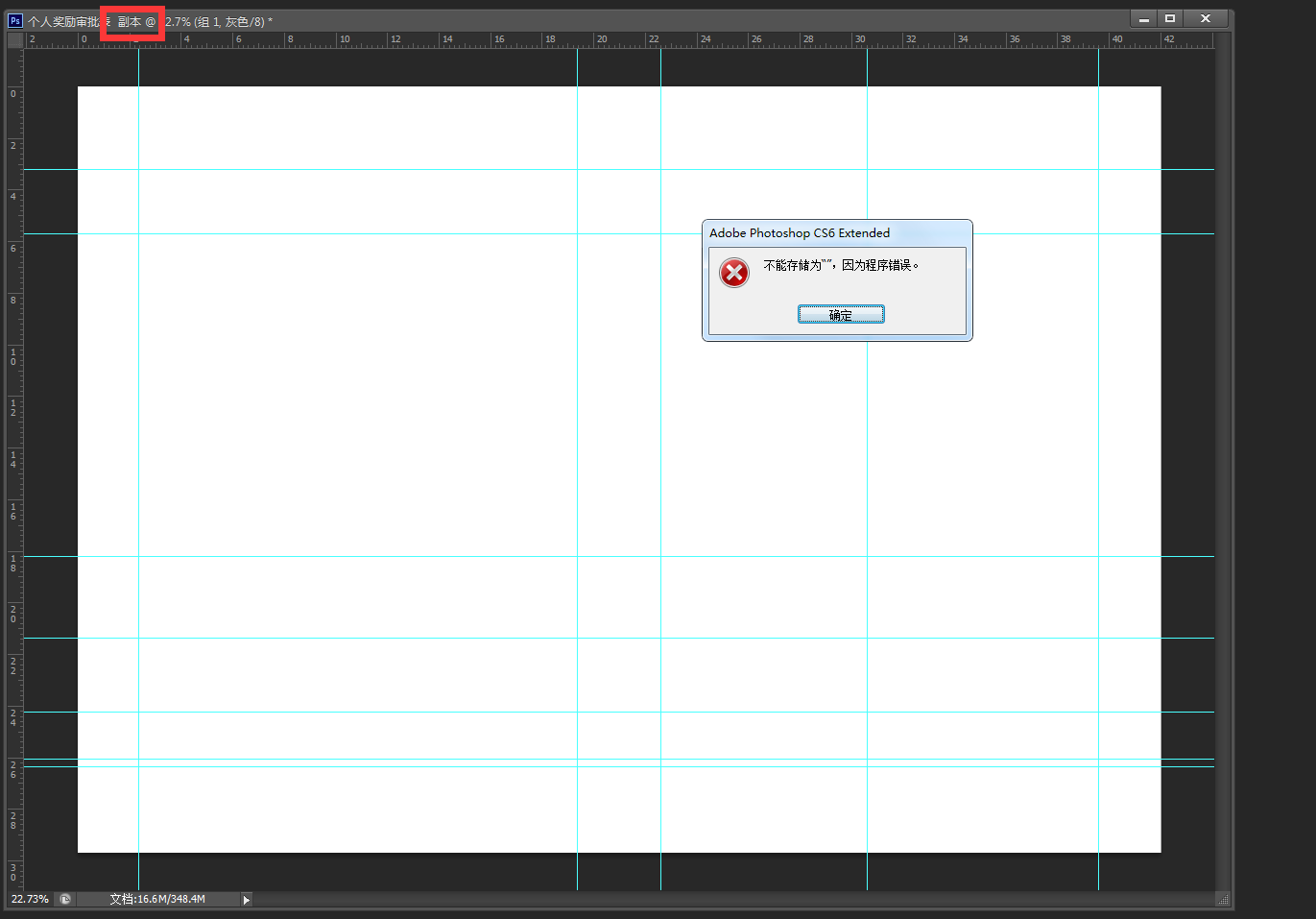This screenshot has width=1316, height=919.
Task: Click the 文档:16.6M/348.4M document size info
Action: tap(157, 900)
